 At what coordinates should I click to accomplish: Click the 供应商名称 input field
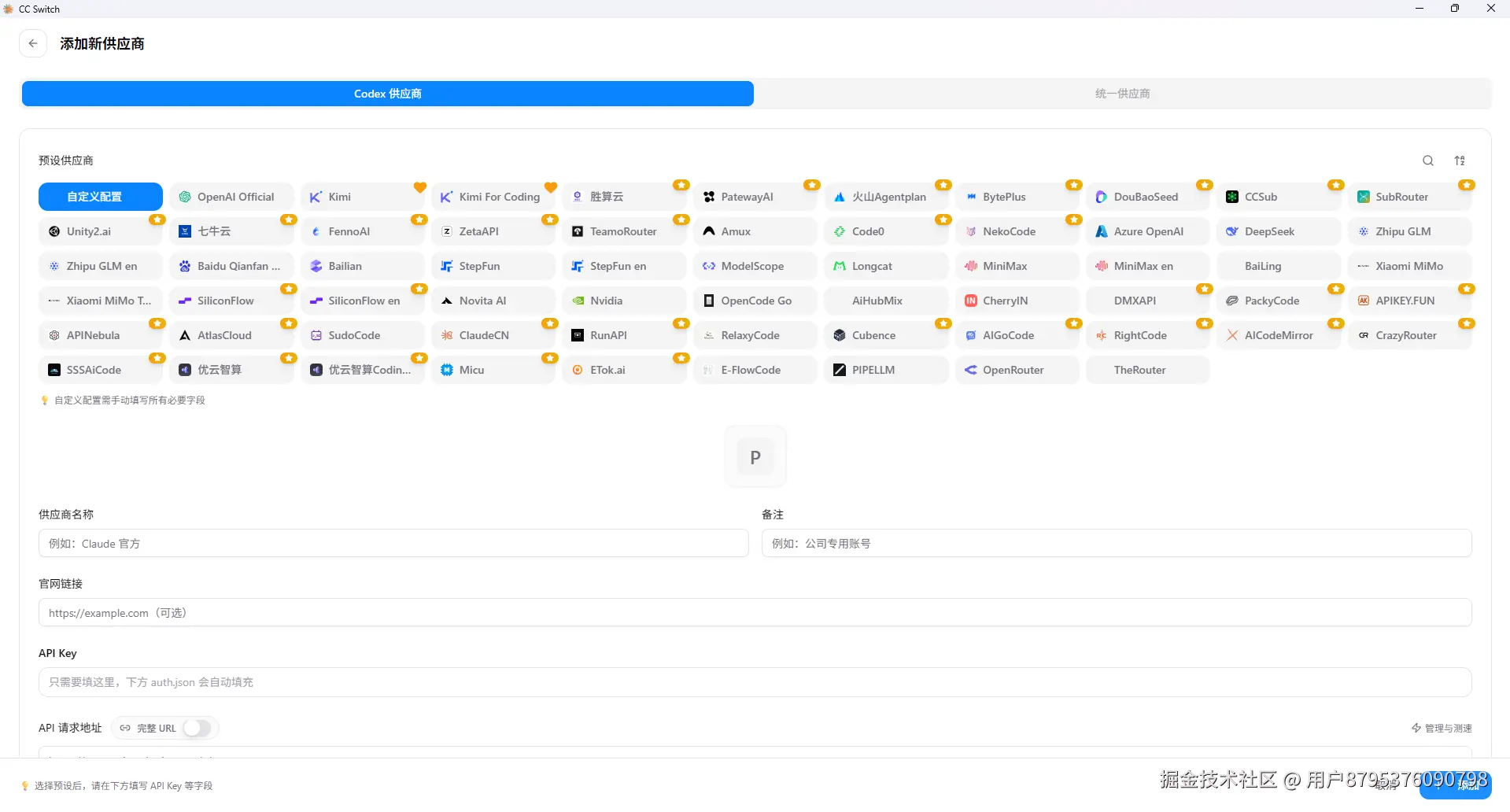pyautogui.click(x=393, y=544)
